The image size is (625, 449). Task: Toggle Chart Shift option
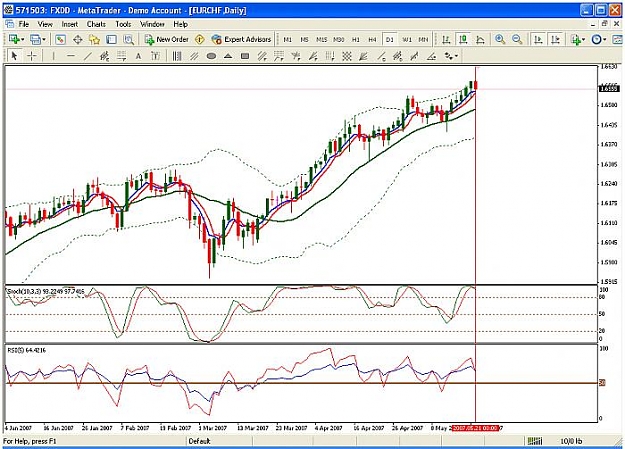click(555, 39)
